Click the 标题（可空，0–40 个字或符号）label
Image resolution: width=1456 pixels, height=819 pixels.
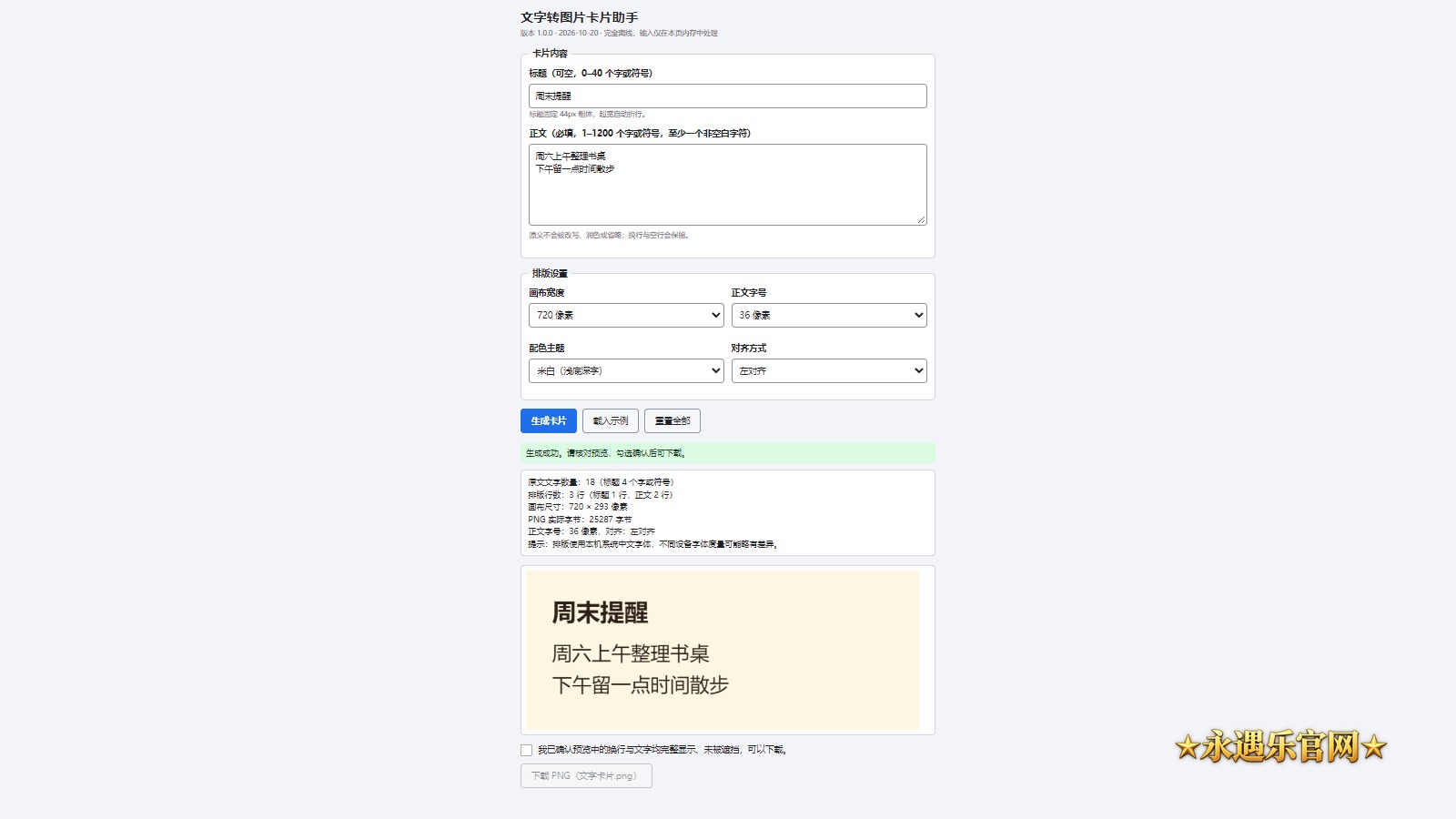pos(591,73)
